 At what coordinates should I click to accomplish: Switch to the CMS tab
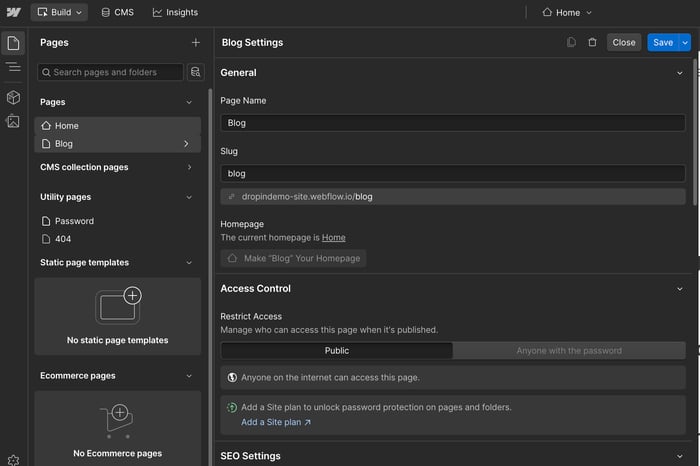click(x=117, y=12)
